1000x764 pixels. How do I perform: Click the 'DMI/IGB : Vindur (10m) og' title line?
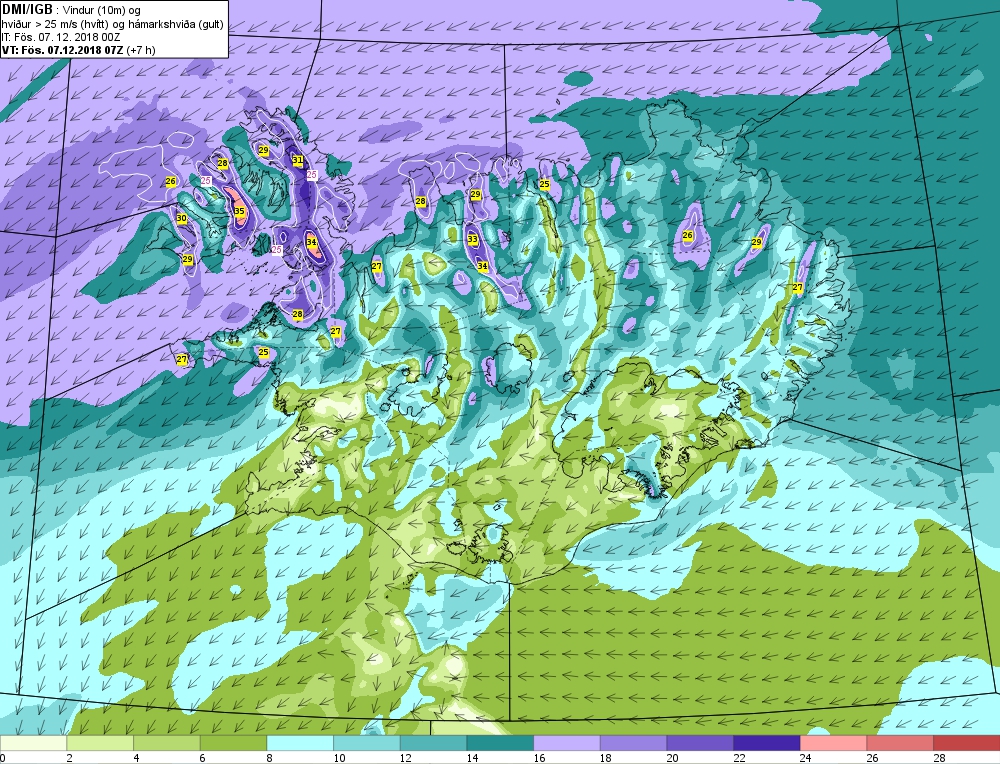[71, 10]
